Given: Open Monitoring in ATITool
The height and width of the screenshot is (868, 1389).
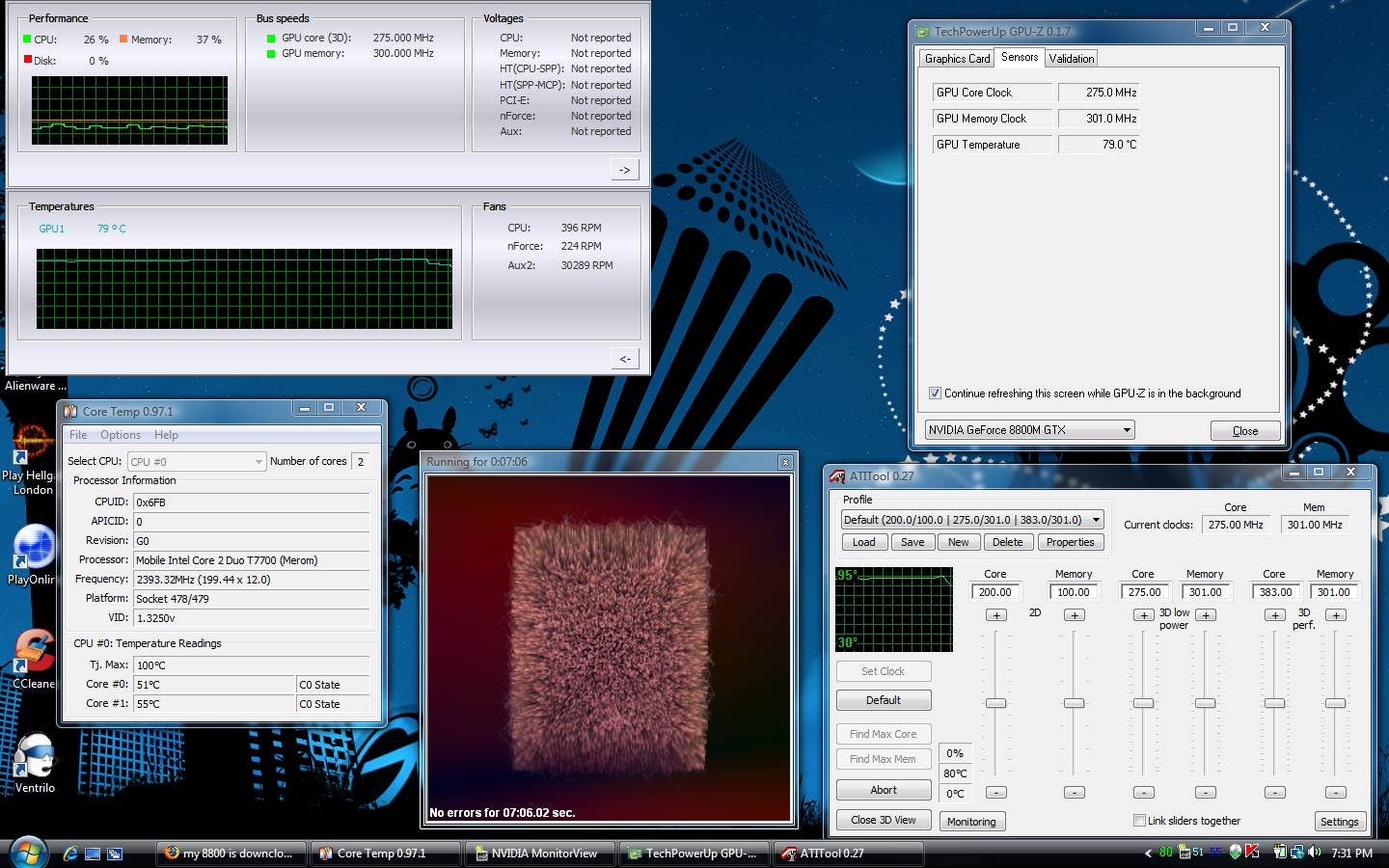Looking at the screenshot, I should (971, 822).
